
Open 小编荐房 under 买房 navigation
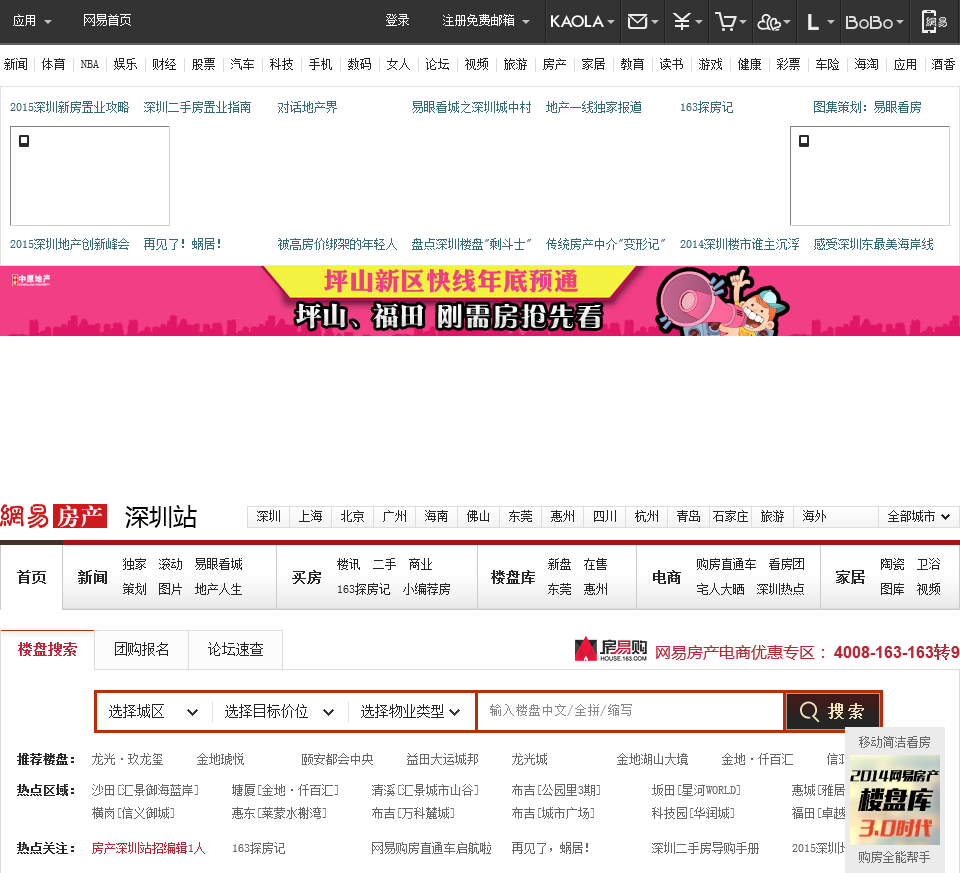pos(427,590)
